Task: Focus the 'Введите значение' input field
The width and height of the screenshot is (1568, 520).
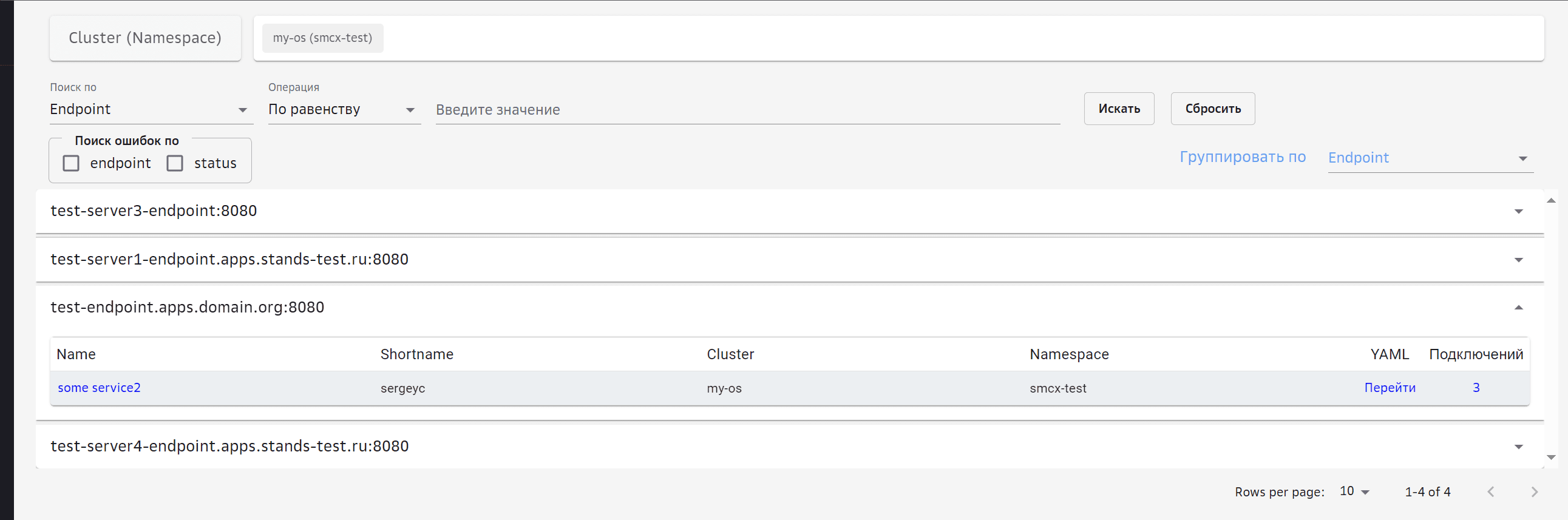Action: pos(746,109)
